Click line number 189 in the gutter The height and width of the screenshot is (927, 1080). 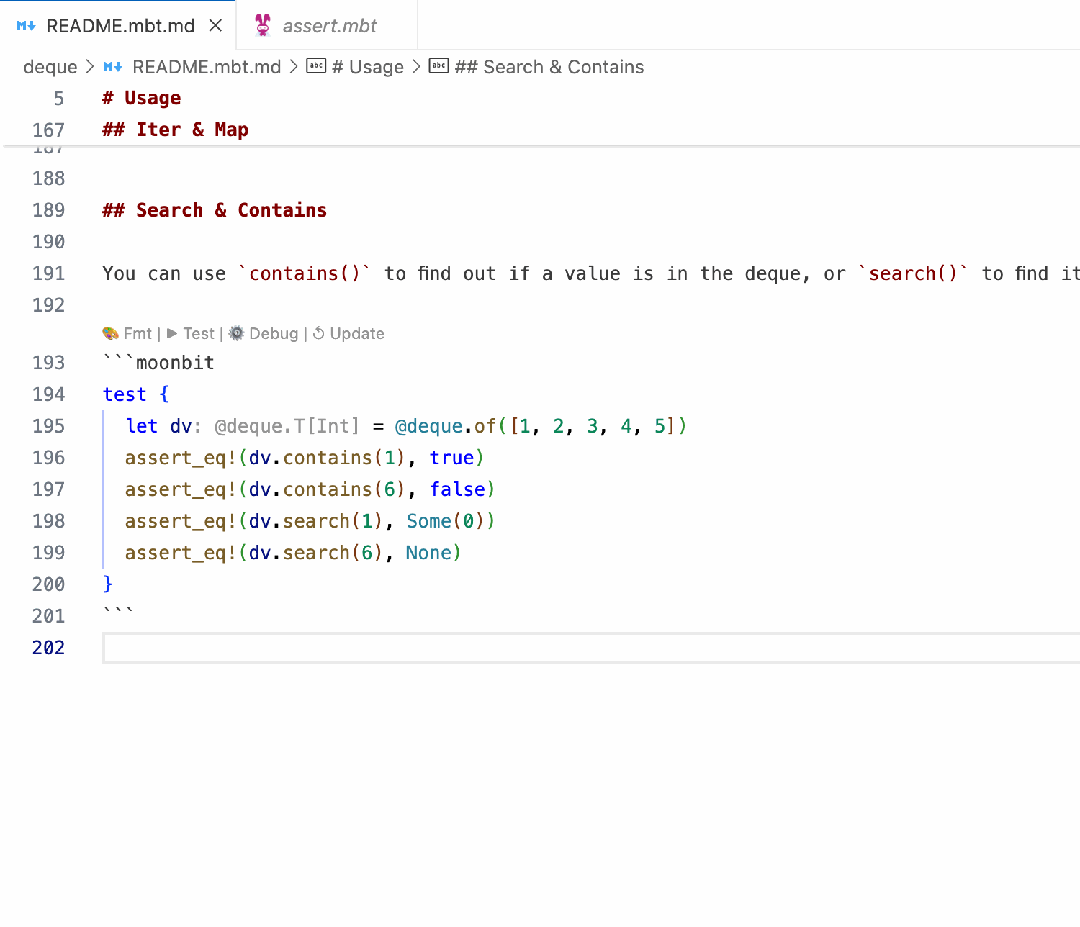tap(48, 211)
